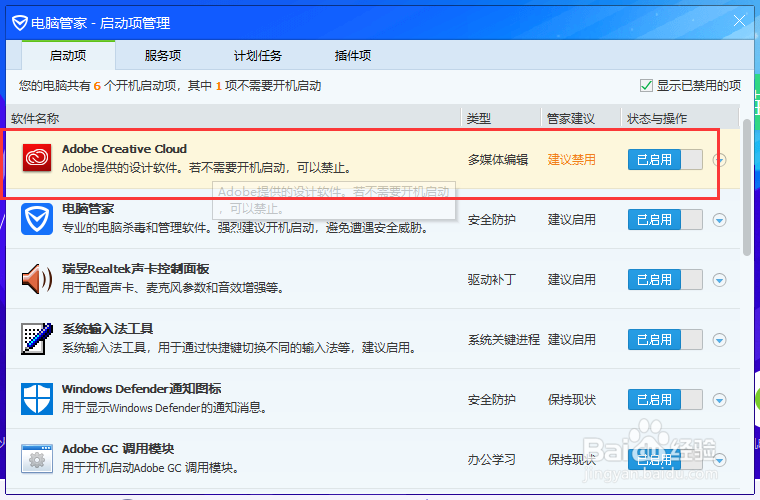760x500 pixels.
Task: Click the 电脑管家 shield icon in list
Action: 37,219
